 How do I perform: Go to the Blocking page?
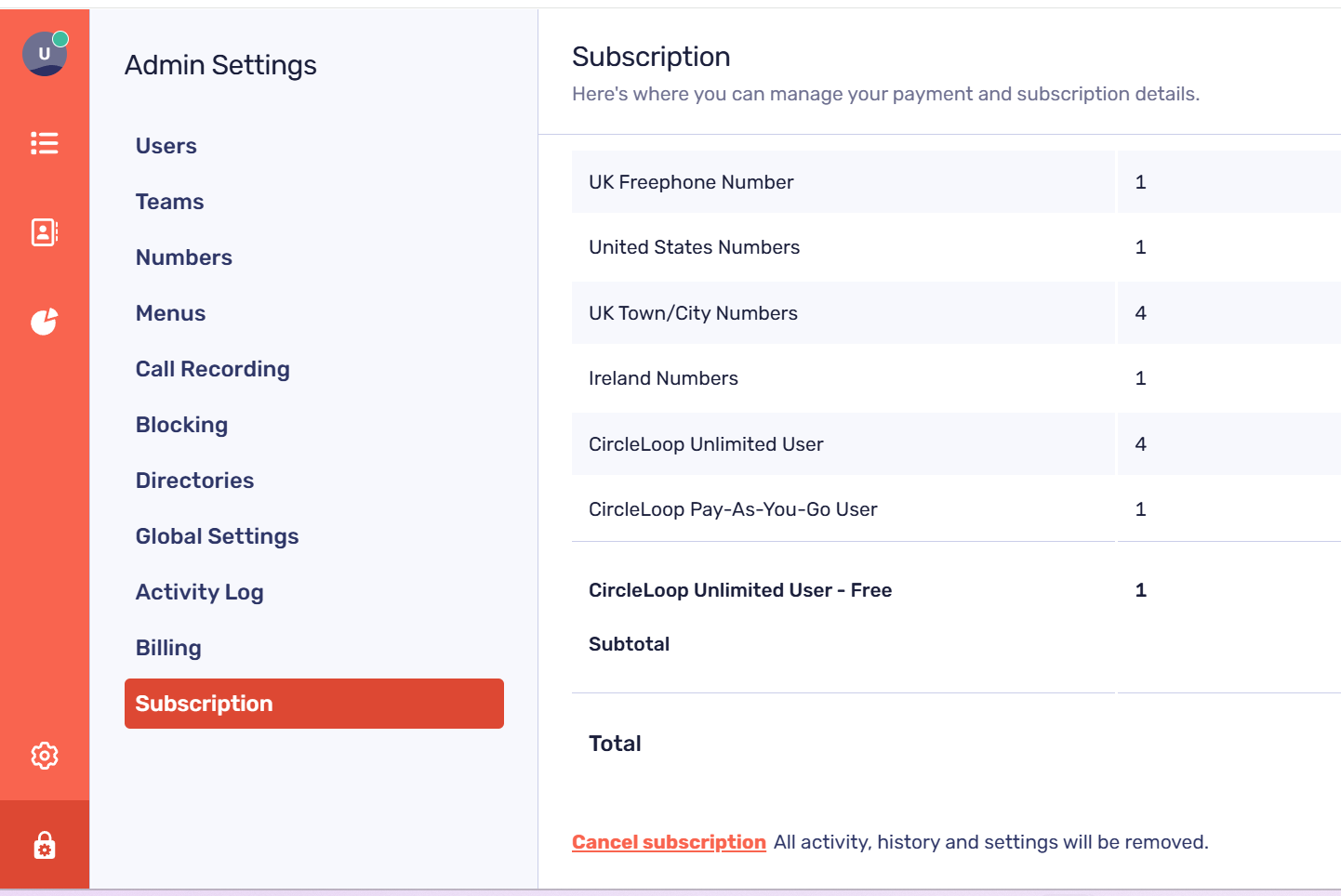point(181,424)
